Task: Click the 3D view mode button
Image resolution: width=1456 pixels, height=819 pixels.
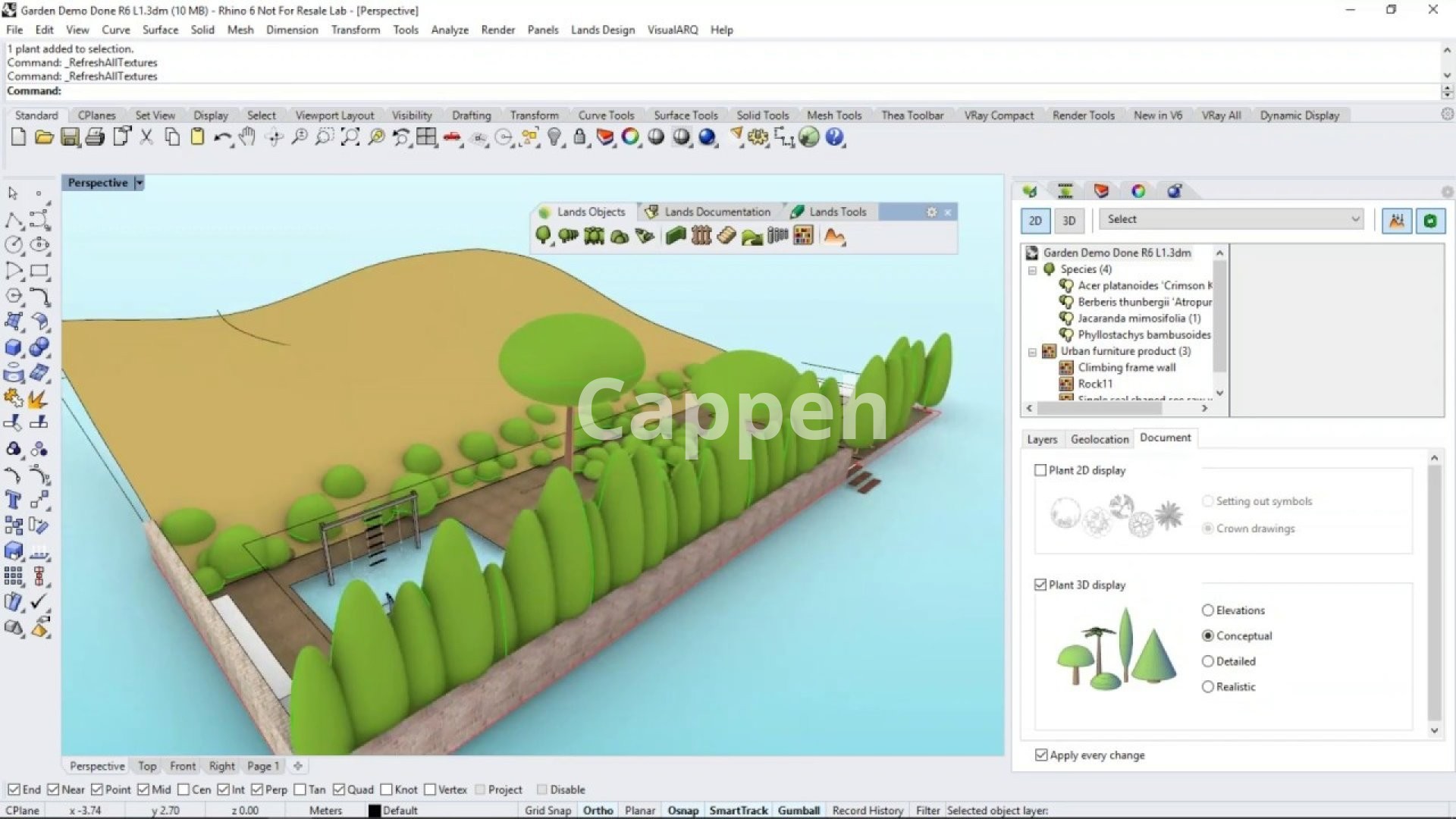Action: tap(1068, 220)
